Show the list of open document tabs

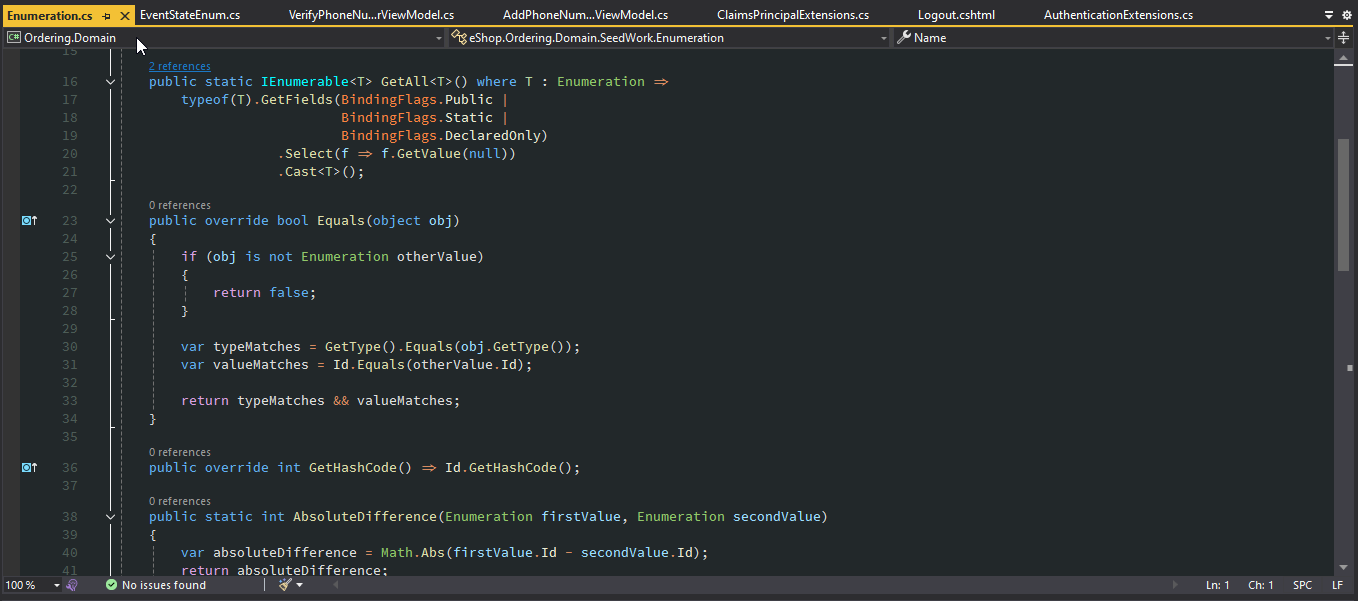(x=1329, y=15)
